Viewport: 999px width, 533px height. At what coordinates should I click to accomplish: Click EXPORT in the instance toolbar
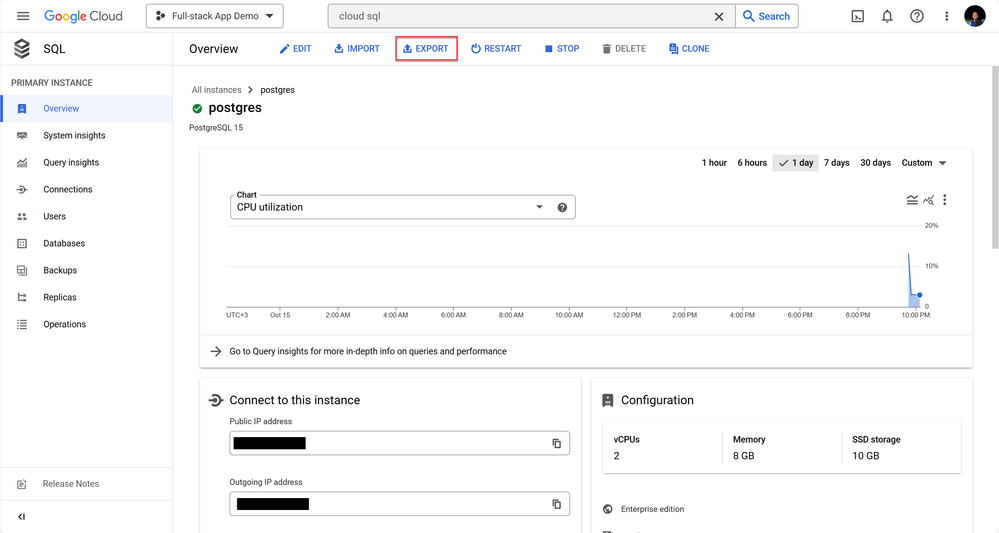point(426,48)
